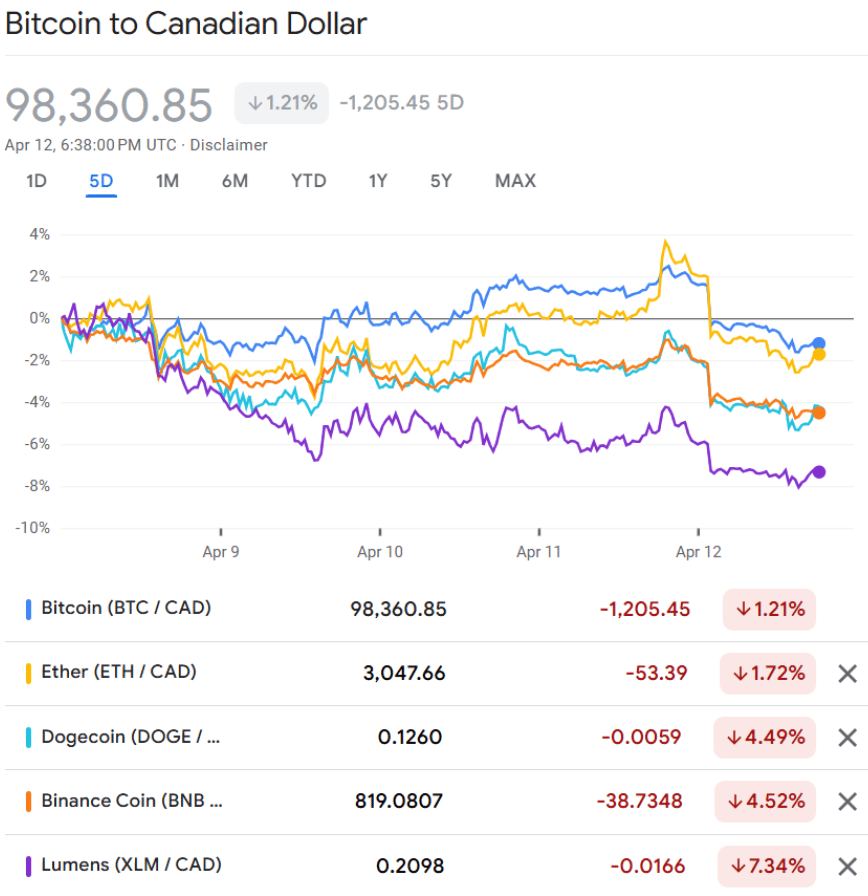Switch to the 1D time range tab
This screenshot has height=896, width=868.
coord(36,181)
